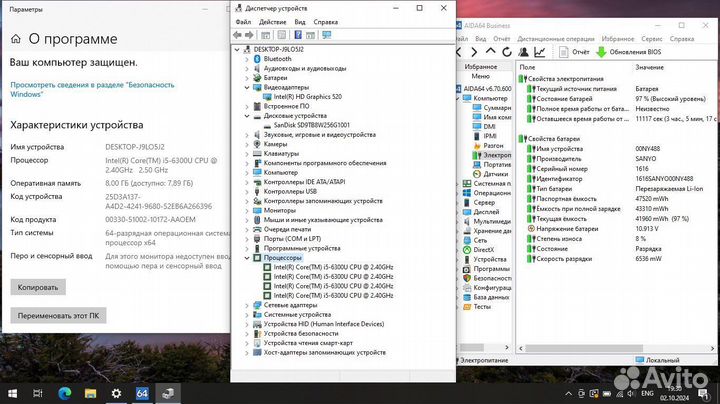
Task: Open Windows Start menu
Action: click(x=12, y=393)
